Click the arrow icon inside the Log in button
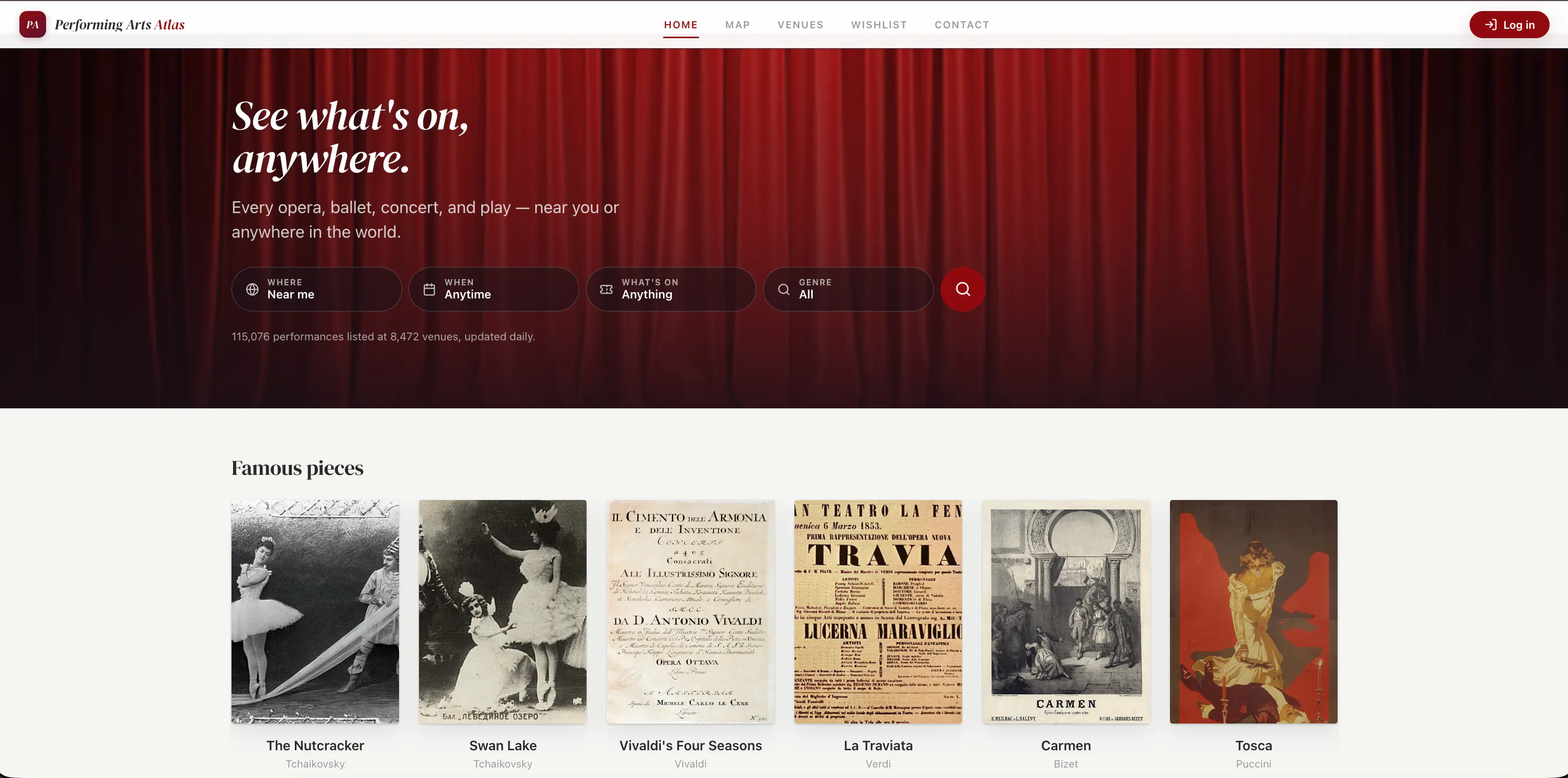1568x778 pixels. tap(1490, 25)
